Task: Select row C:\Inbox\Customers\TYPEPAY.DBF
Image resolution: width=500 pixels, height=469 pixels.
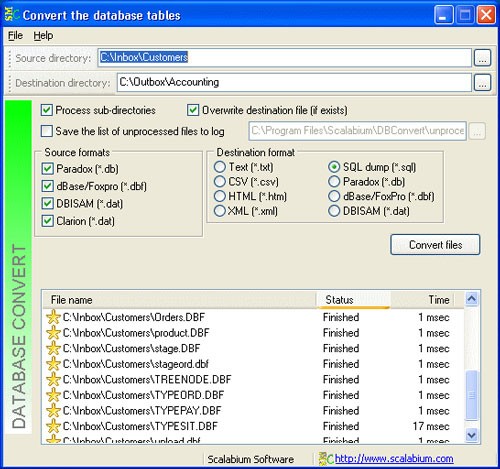Action: coord(253,411)
